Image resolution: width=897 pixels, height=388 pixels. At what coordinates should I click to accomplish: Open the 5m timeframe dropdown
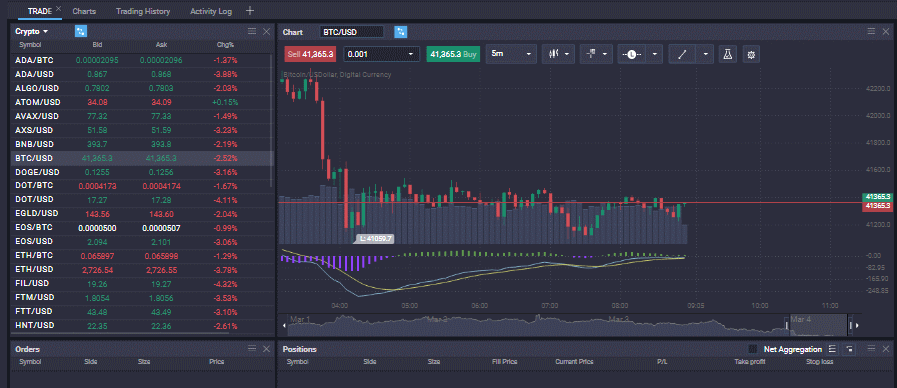point(528,54)
